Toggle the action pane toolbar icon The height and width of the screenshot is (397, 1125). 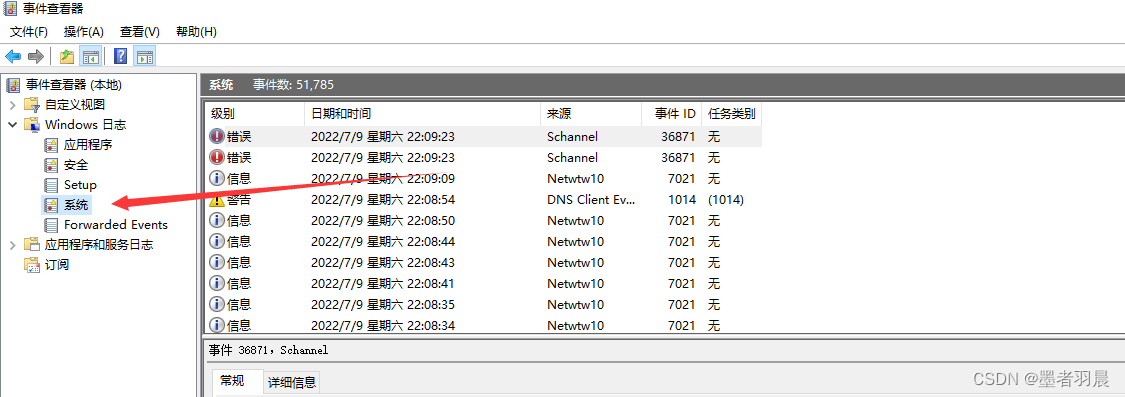144,56
